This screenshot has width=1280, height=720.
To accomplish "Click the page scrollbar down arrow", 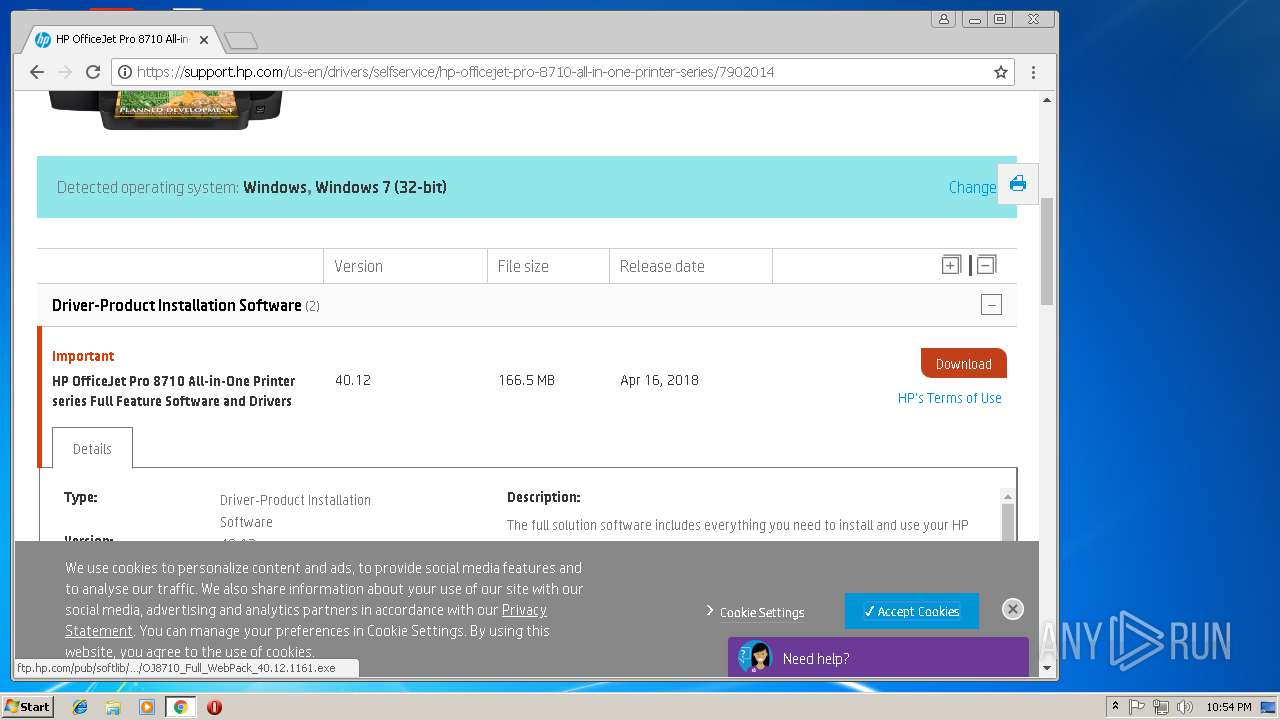I will point(1047,668).
